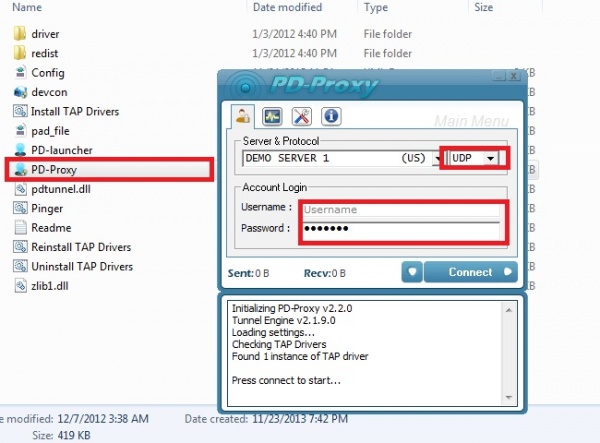600x443 pixels.
Task: Switch to the traffic monitor tab
Action: coord(272,116)
